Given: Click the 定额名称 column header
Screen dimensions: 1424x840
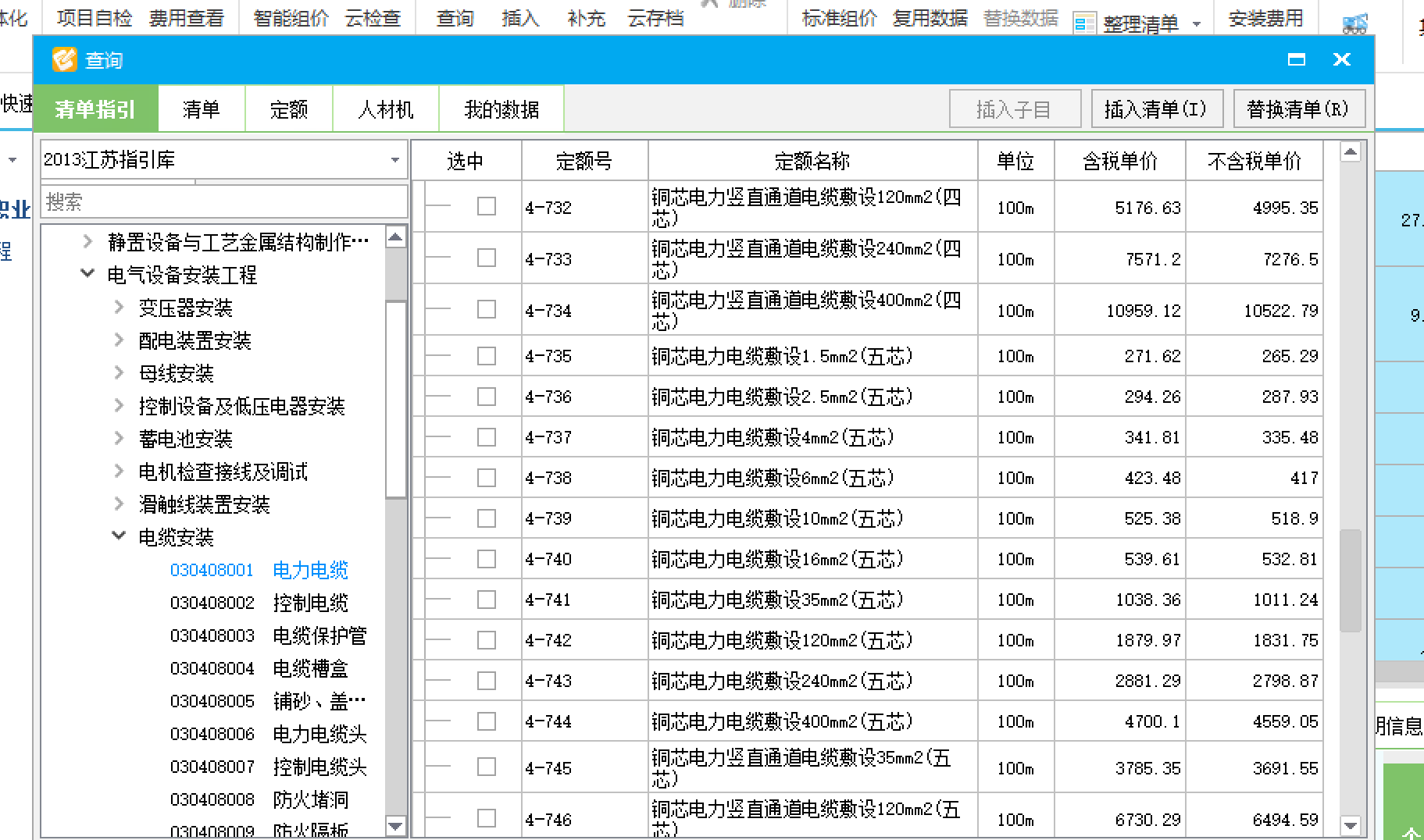Looking at the screenshot, I should [x=812, y=161].
